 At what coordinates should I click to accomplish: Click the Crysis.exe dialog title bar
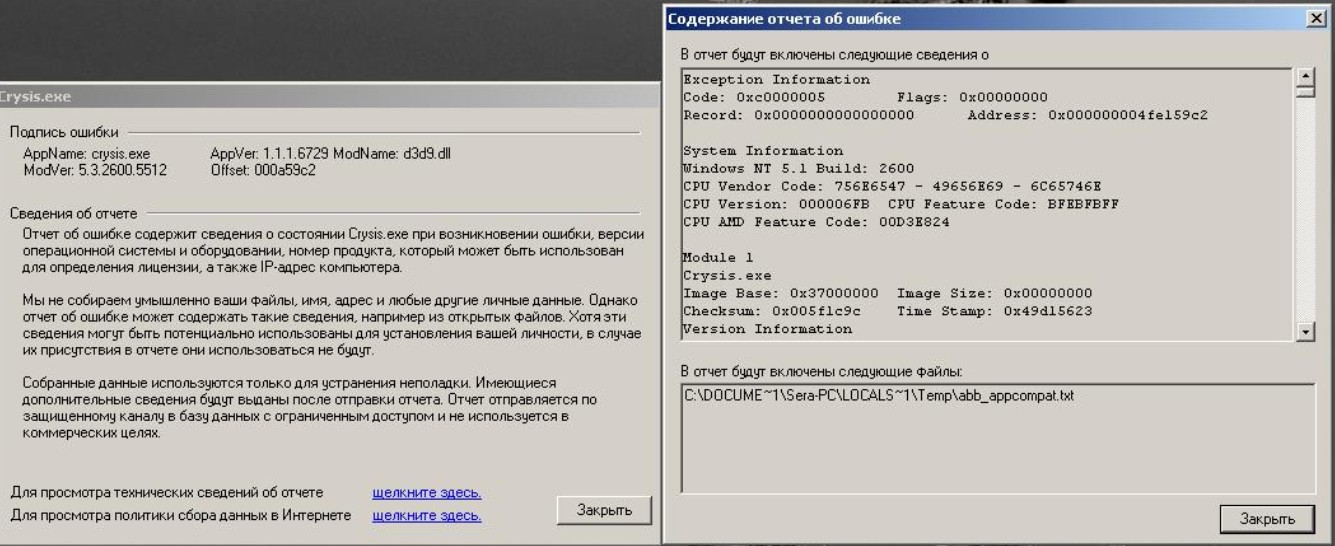point(328,96)
